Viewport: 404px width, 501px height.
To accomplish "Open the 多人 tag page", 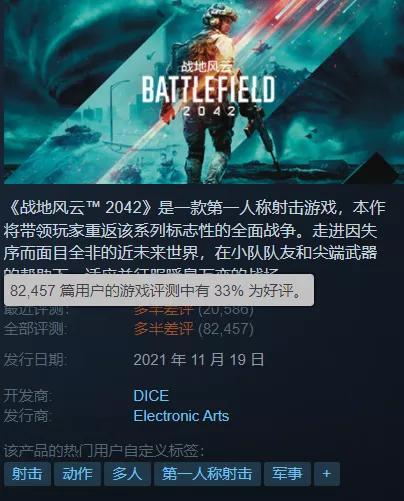I will pos(127,473).
